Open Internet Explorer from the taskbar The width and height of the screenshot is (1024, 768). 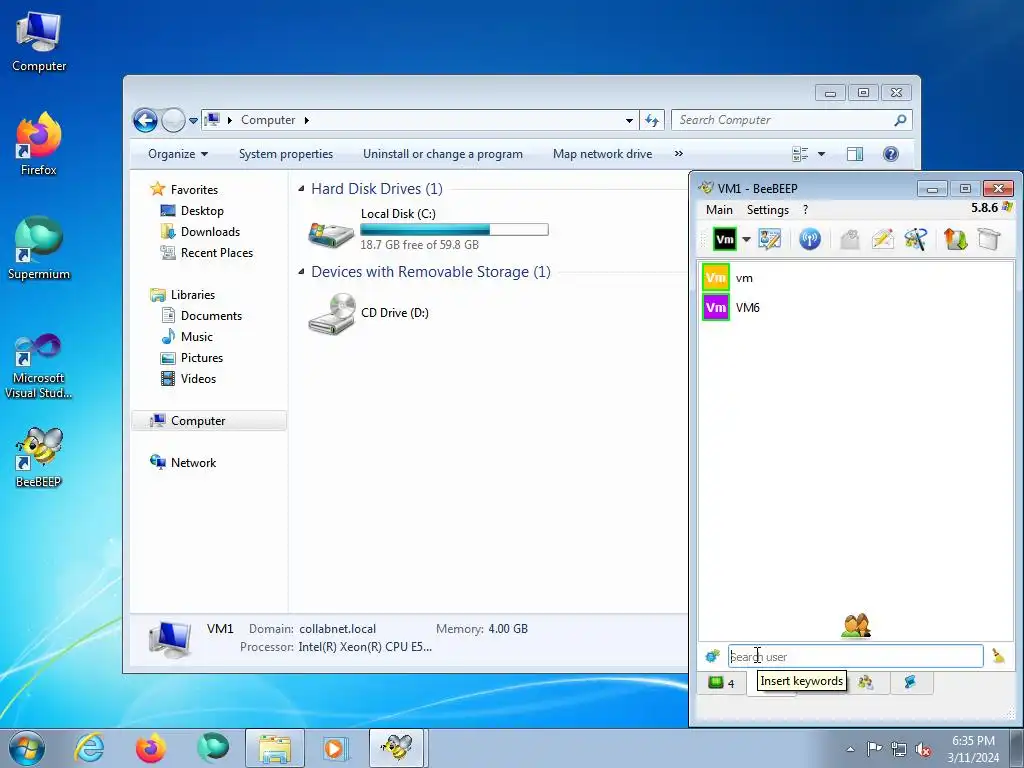click(89, 748)
